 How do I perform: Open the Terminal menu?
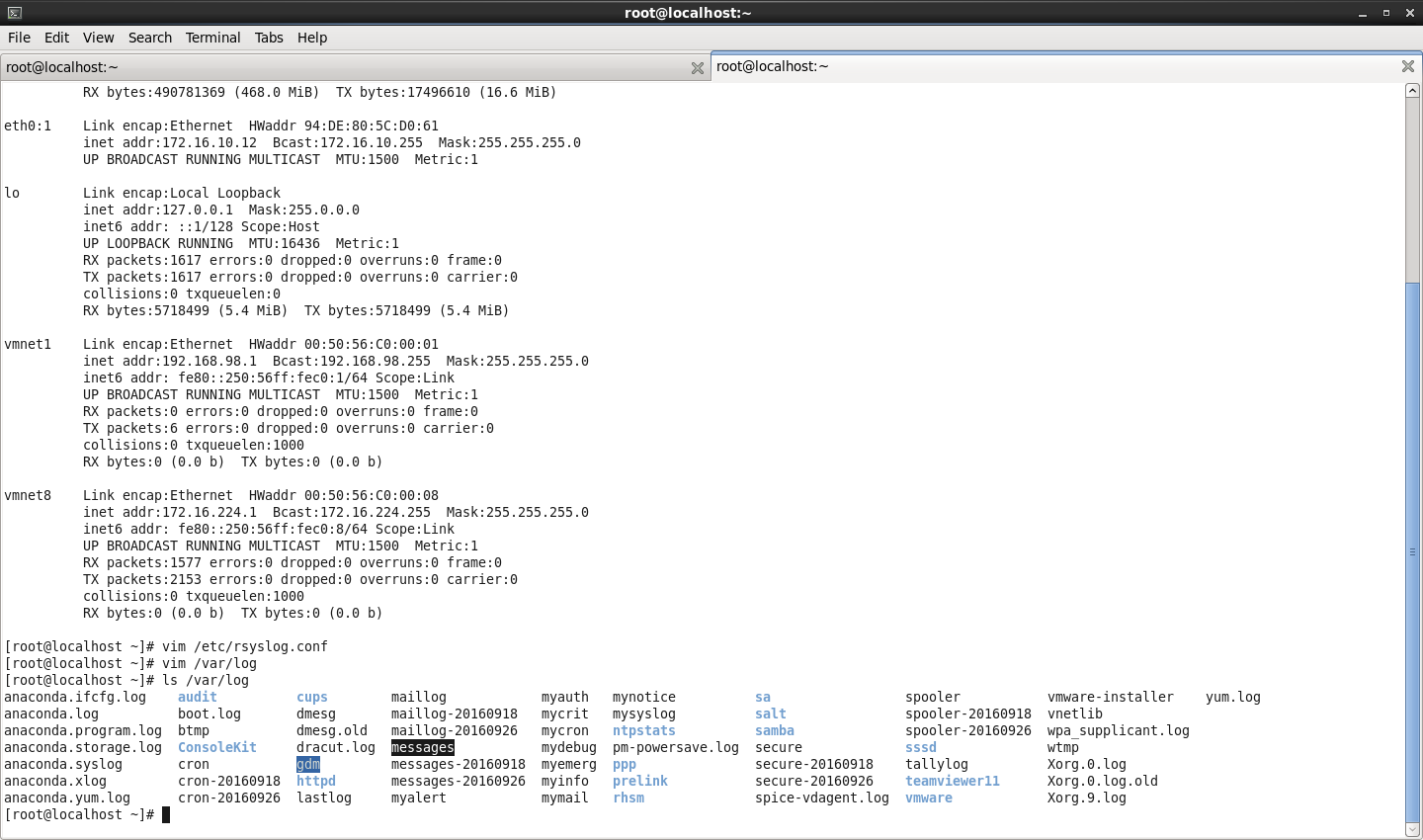212,38
